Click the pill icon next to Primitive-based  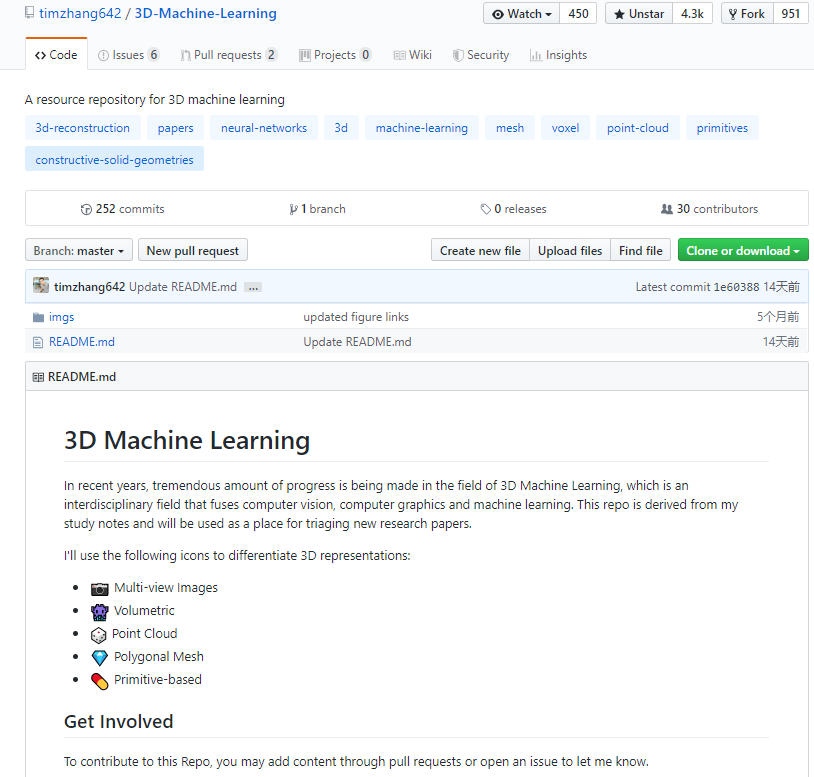[100, 681]
